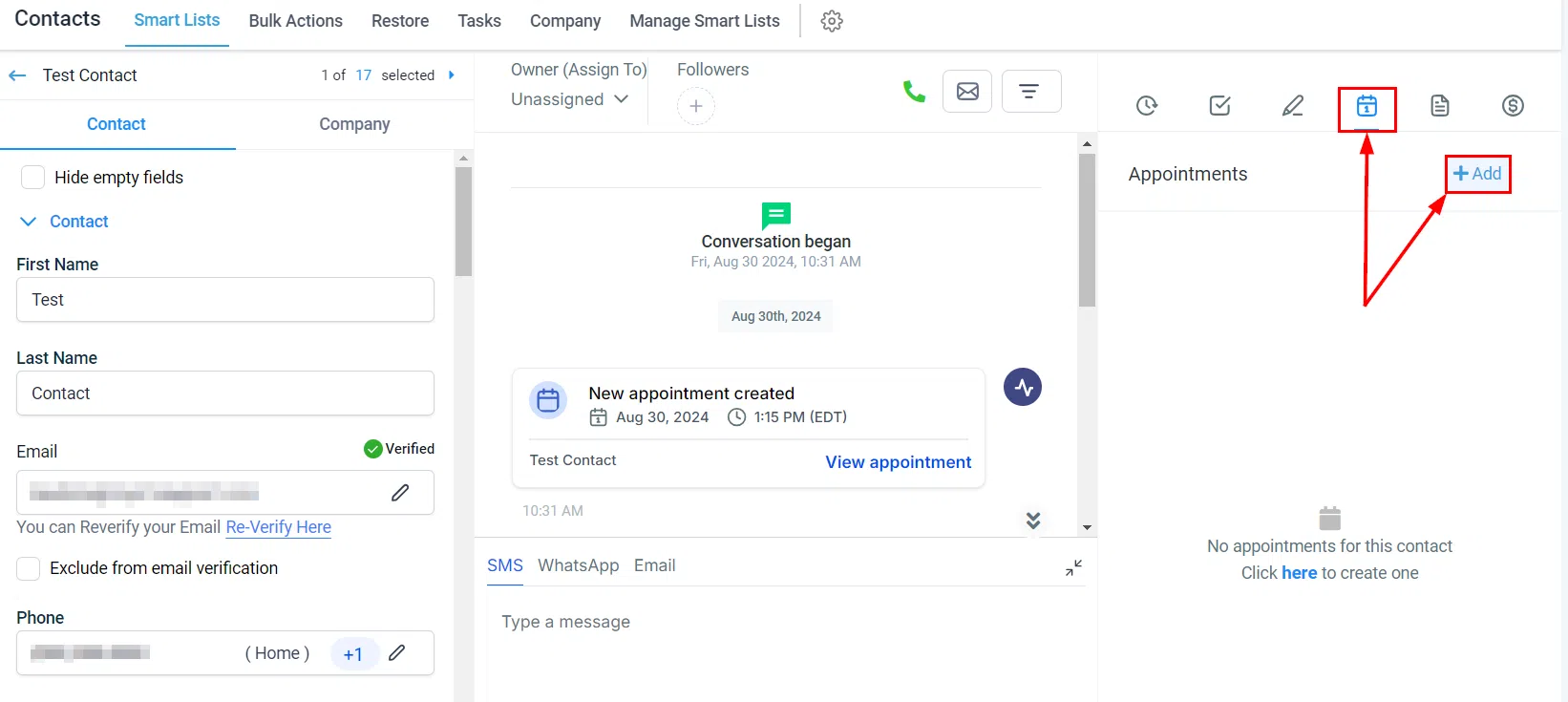Open the +1 additional phone numbers badge
1568x702 pixels.
click(354, 654)
